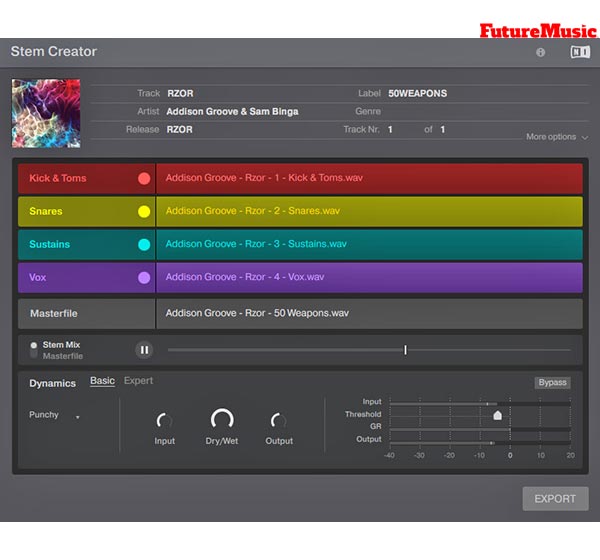The height and width of the screenshot is (560, 600).
Task: Expand More options
Action: click(x=557, y=137)
